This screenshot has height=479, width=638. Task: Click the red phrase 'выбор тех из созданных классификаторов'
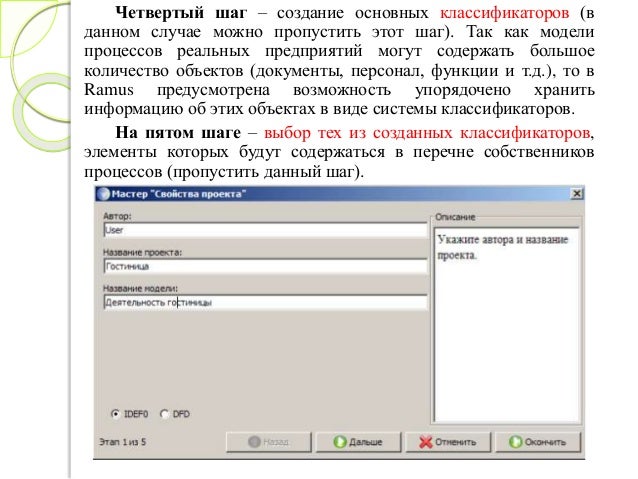(427, 133)
